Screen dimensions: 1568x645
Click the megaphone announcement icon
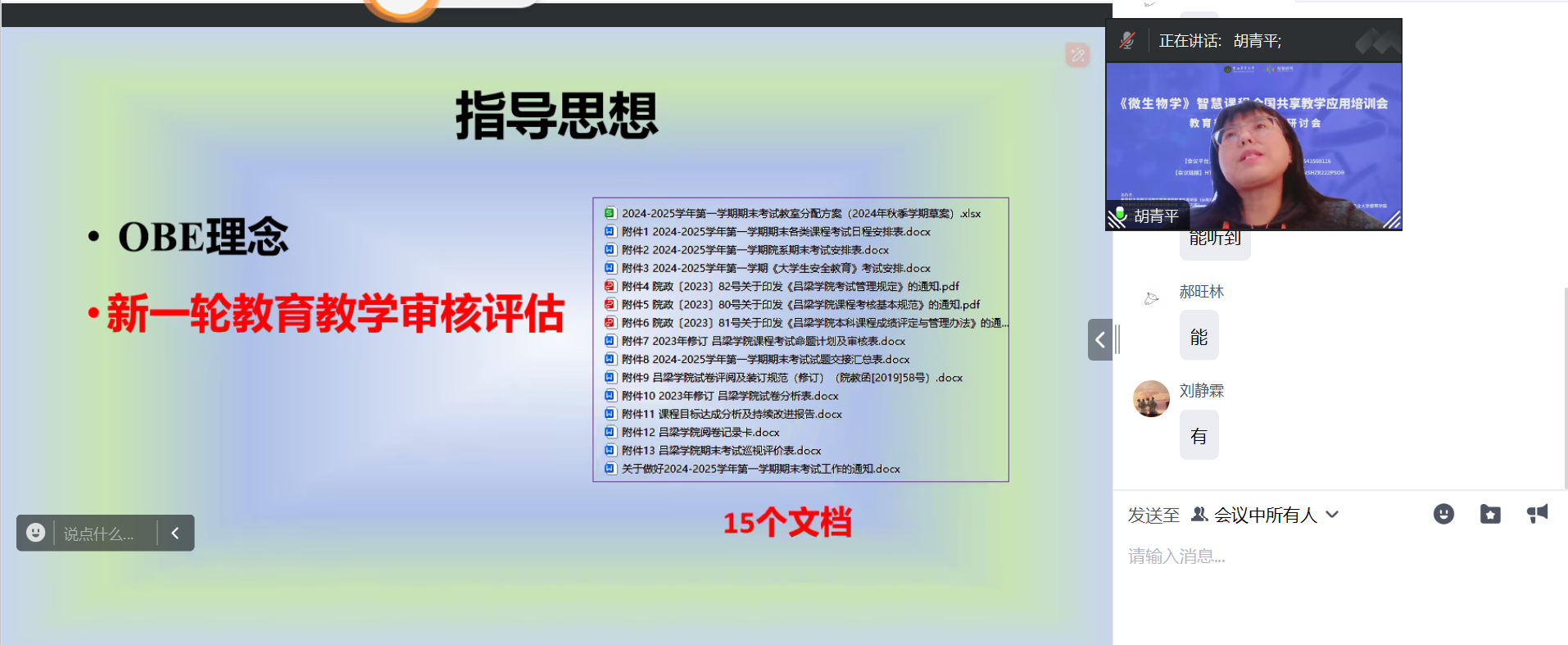[x=1537, y=514]
